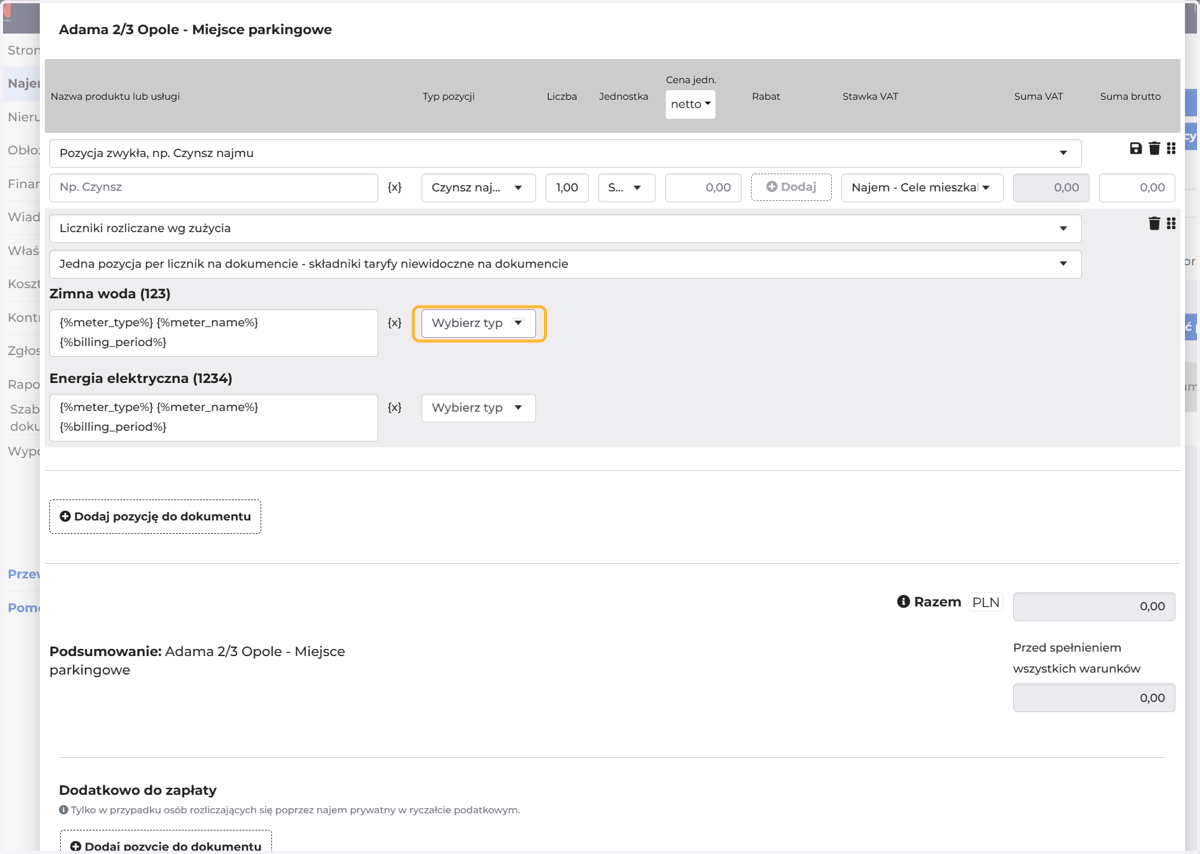Open the Liczniki rozliczane wg zużycia dropdown
The height and width of the screenshot is (854, 1200).
[565, 228]
